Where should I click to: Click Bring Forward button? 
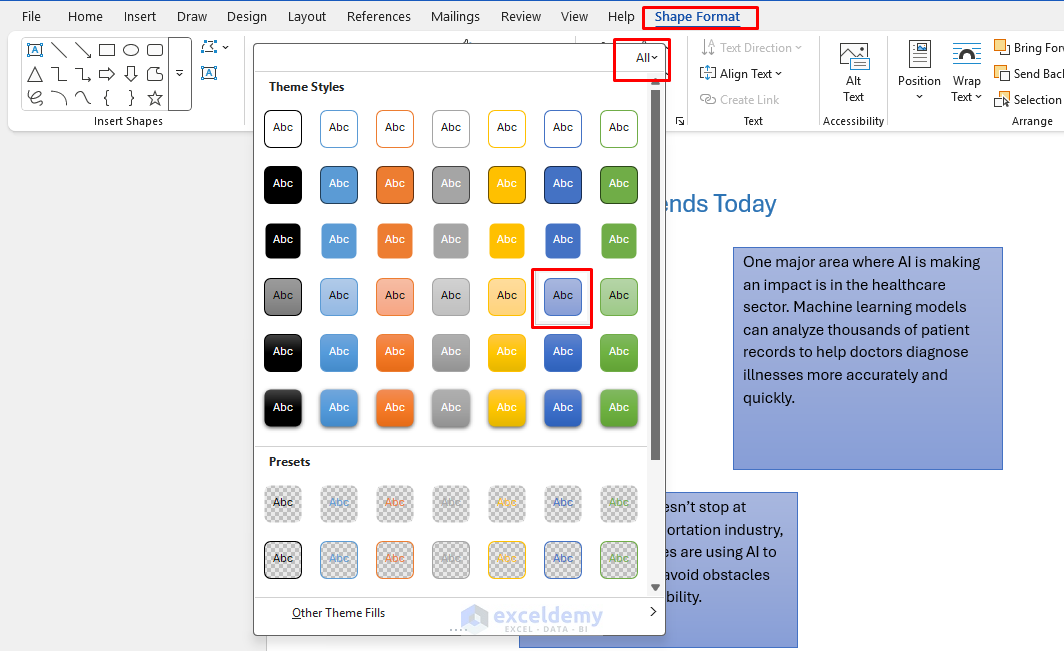point(1028,48)
